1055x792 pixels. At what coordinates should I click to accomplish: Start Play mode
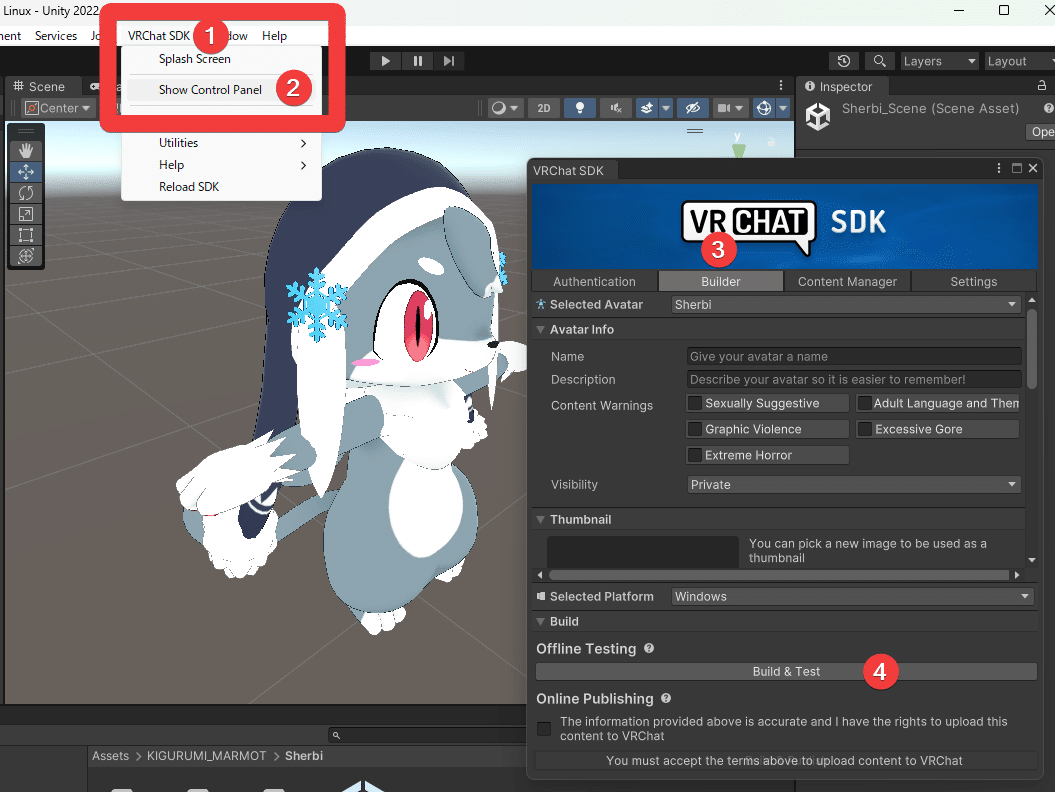(x=386, y=61)
